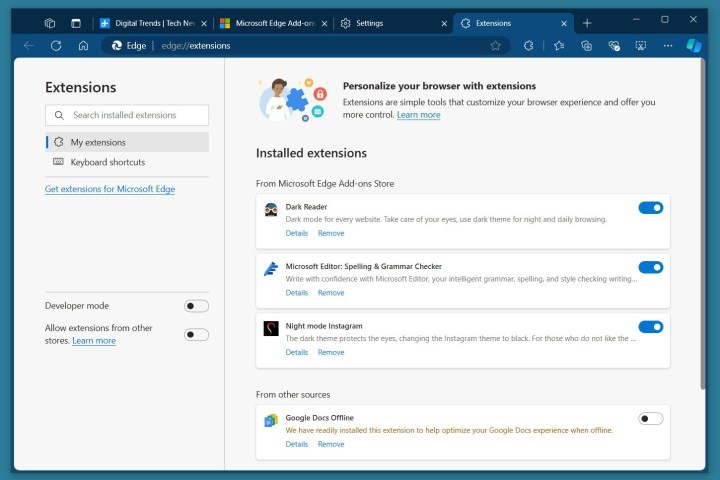Go to the Home page button
Screen dimensions: 720x480
(x=83, y=45)
